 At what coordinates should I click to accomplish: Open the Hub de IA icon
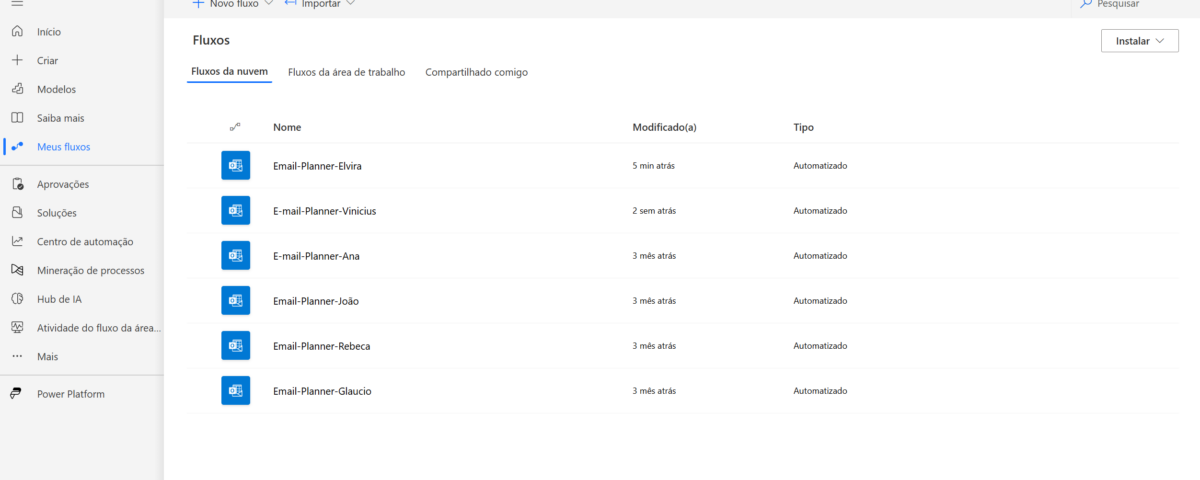pos(17,299)
